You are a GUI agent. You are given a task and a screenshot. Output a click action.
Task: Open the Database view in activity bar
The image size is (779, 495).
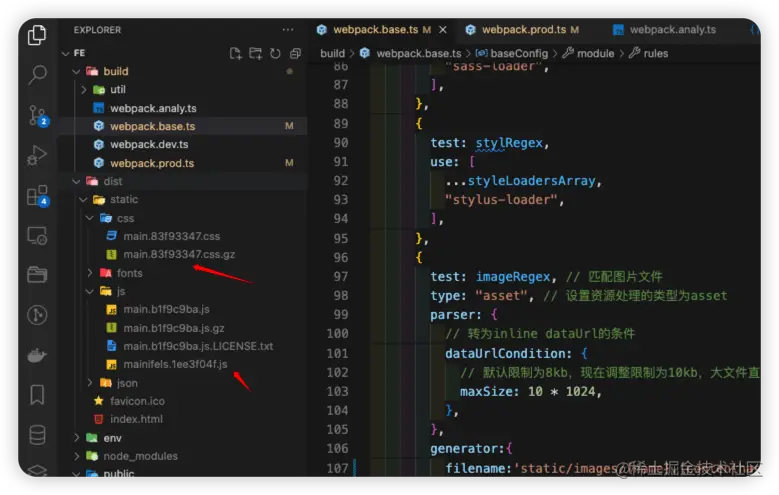click(37, 435)
